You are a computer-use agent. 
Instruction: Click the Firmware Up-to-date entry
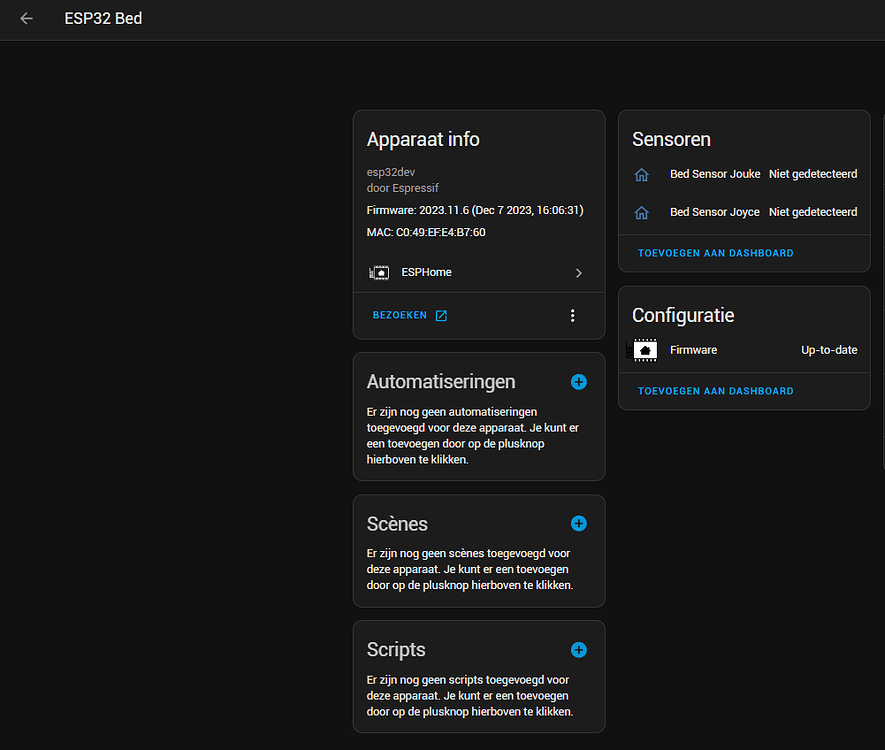(829, 350)
